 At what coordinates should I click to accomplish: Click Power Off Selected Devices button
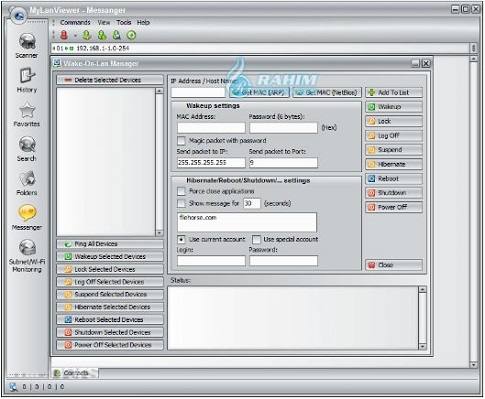coord(110,345)
